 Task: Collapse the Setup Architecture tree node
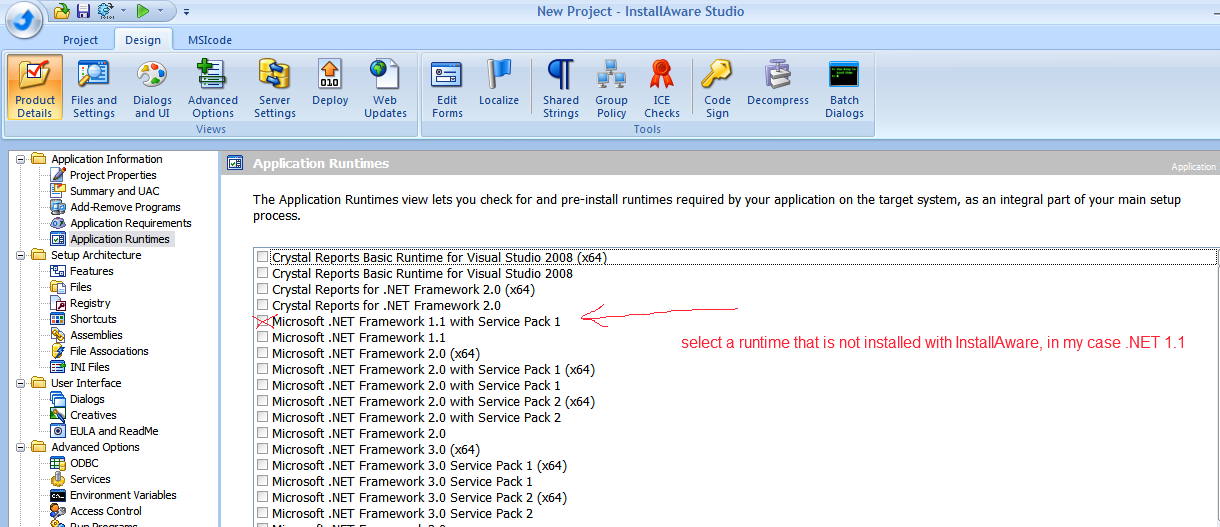point(20,255)
